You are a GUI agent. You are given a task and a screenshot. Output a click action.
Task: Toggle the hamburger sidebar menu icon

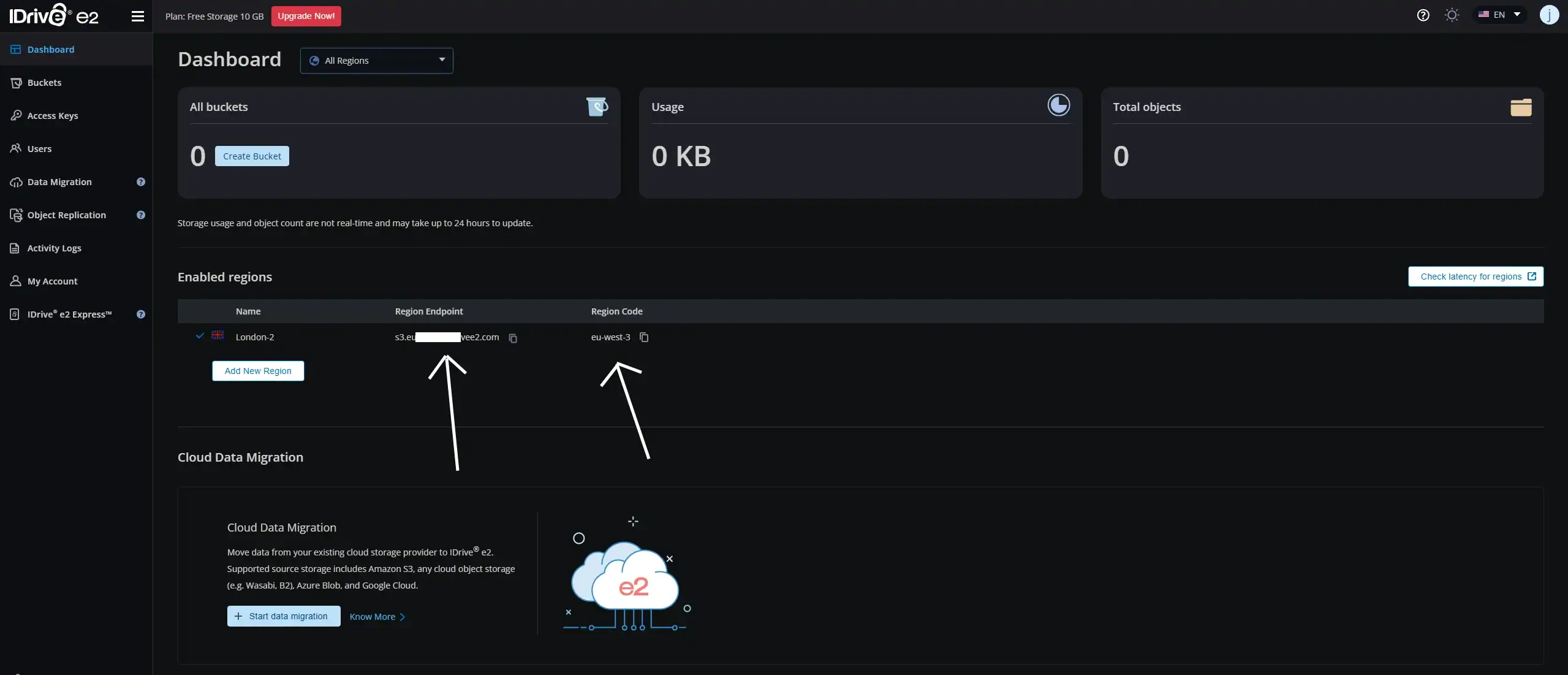pos(138,16)
